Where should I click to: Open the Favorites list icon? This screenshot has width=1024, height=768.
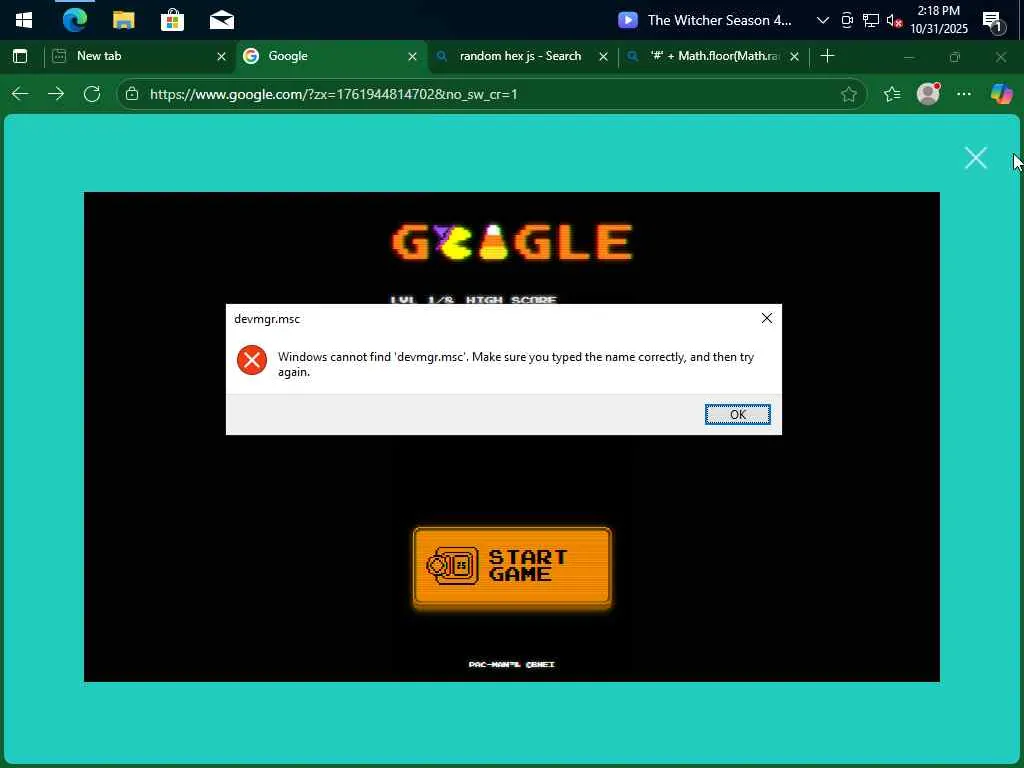(892, 95)
